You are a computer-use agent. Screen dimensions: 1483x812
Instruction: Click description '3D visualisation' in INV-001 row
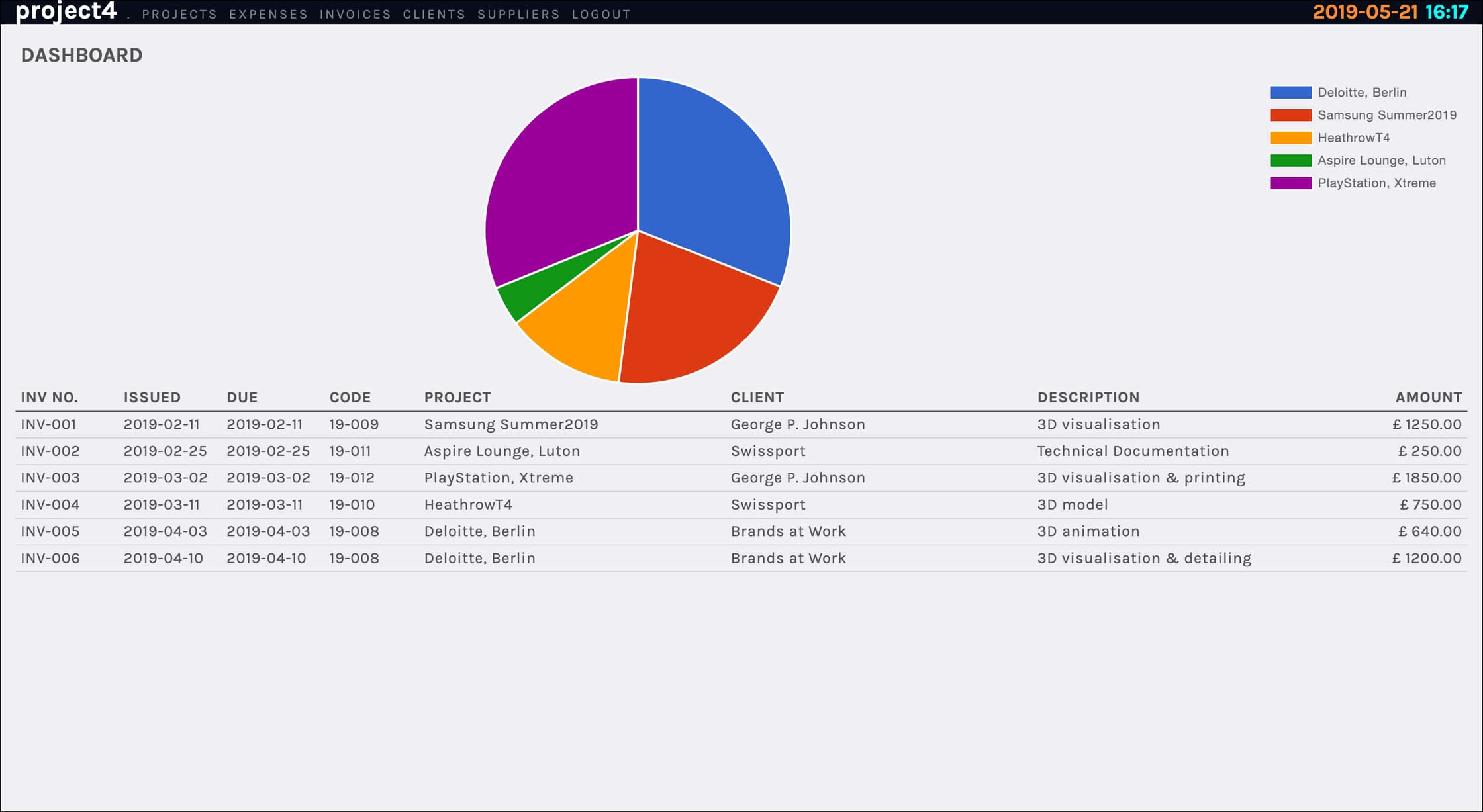[1098, 425]
